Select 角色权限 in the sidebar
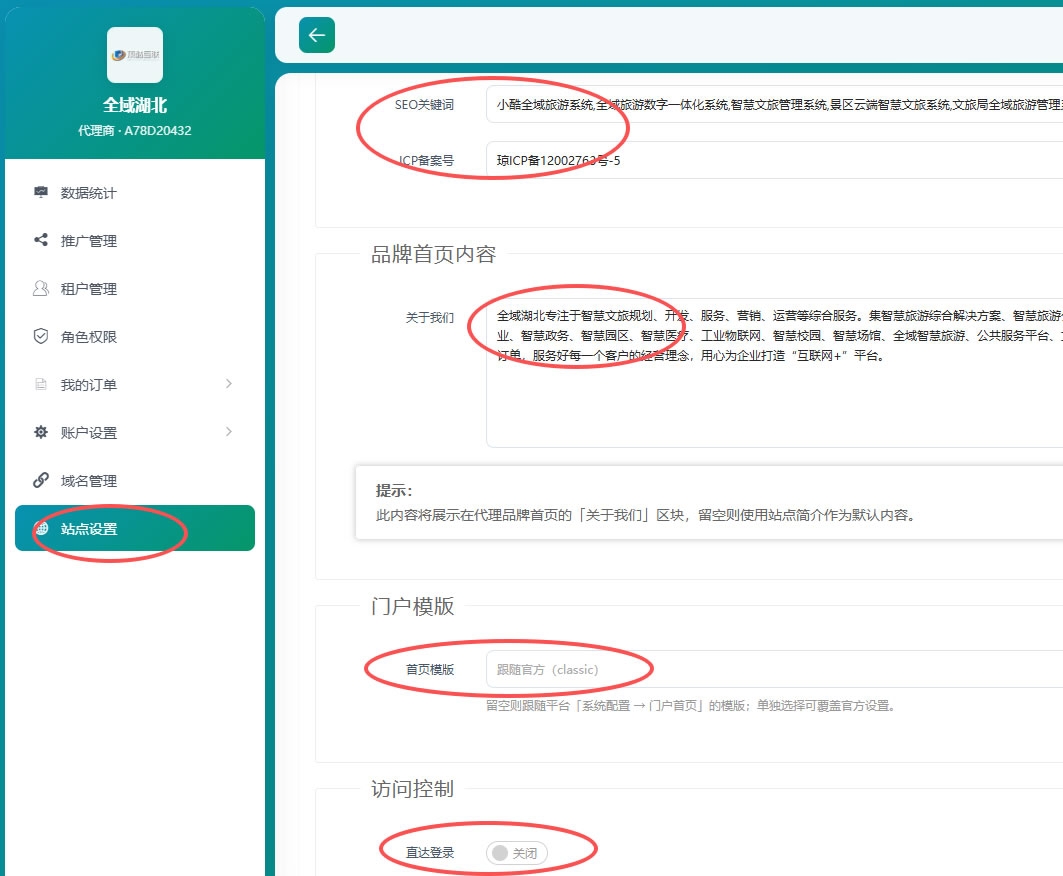 tap(135, 337)
